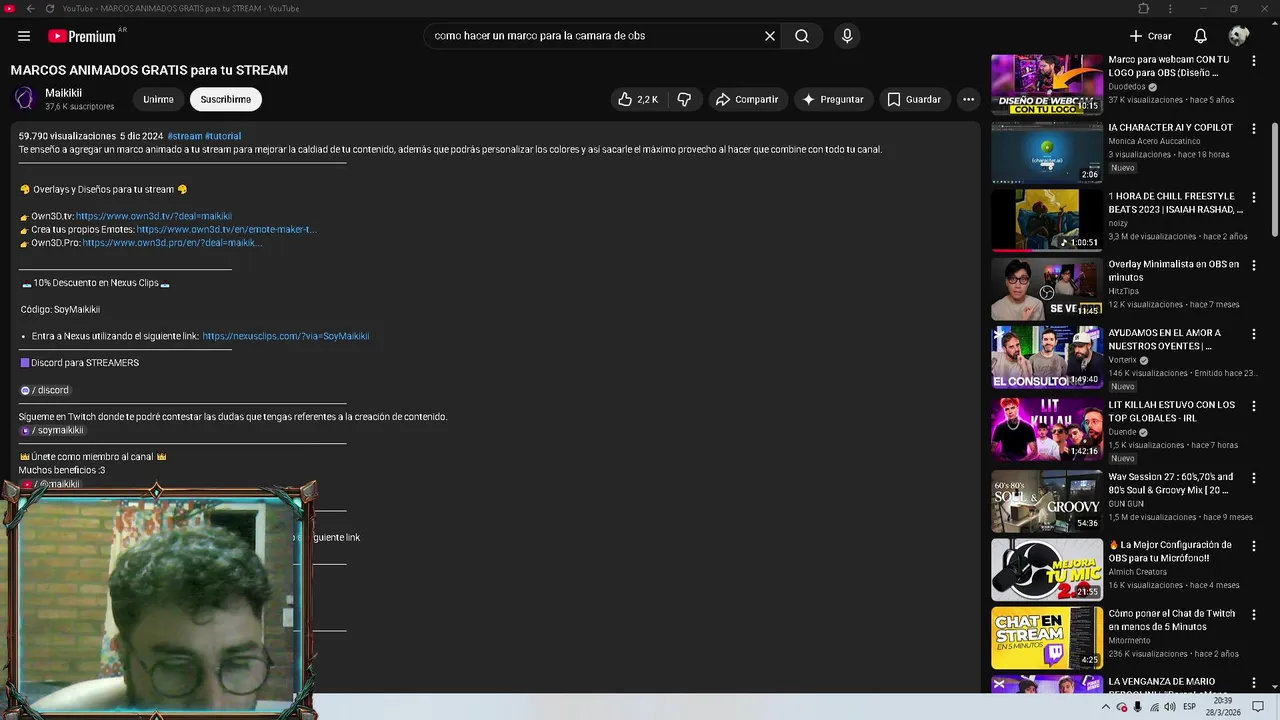Viewport: 1280px width, 720px height.
Task: Open 'Cómo poner el Chat de Twitch' thumbnail
Action: pos(1047,638)
